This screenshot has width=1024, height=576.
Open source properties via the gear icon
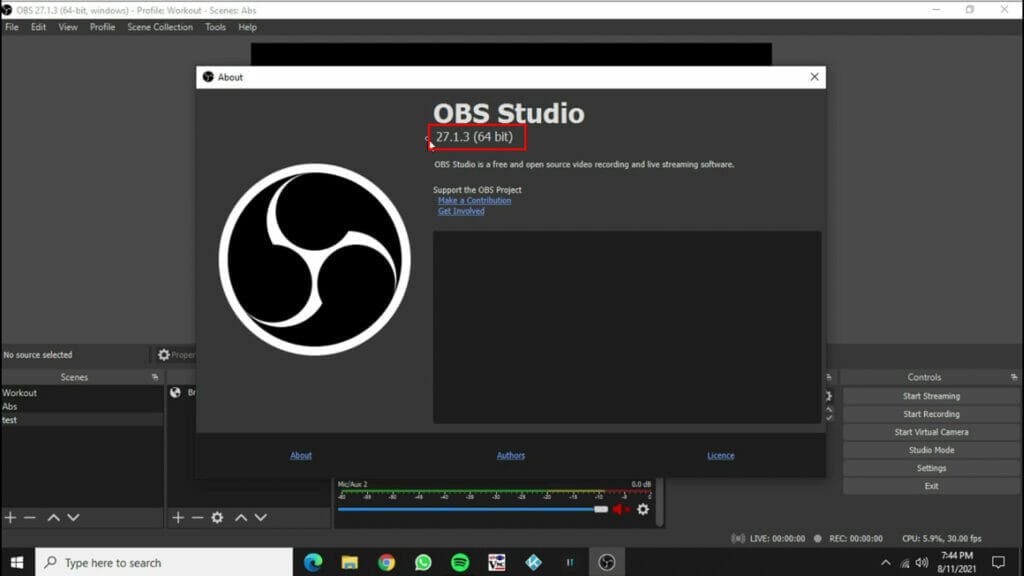tap(218, 517)
